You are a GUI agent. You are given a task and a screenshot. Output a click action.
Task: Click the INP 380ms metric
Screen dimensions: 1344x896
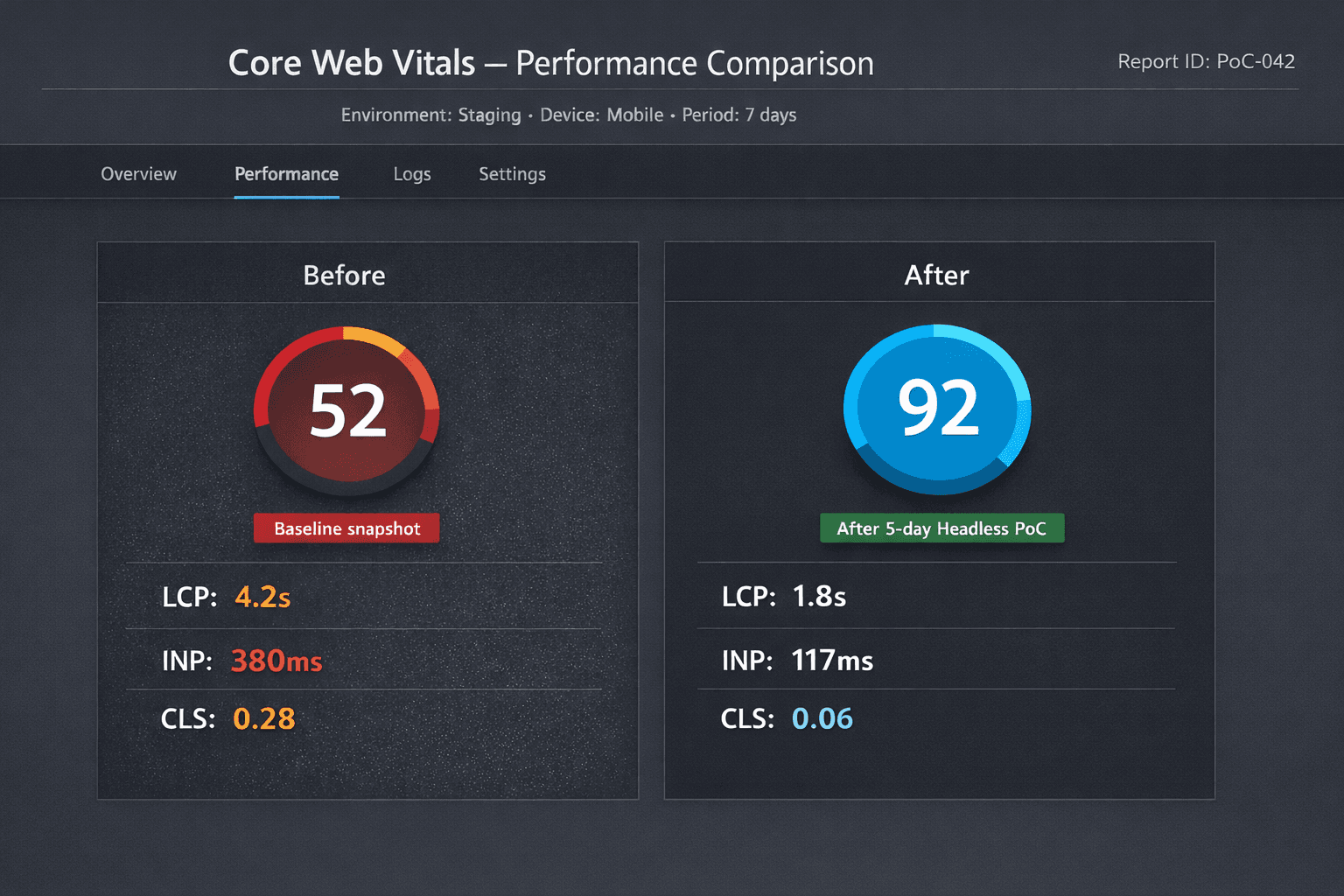pyautogui.click(x=276, y=661)
